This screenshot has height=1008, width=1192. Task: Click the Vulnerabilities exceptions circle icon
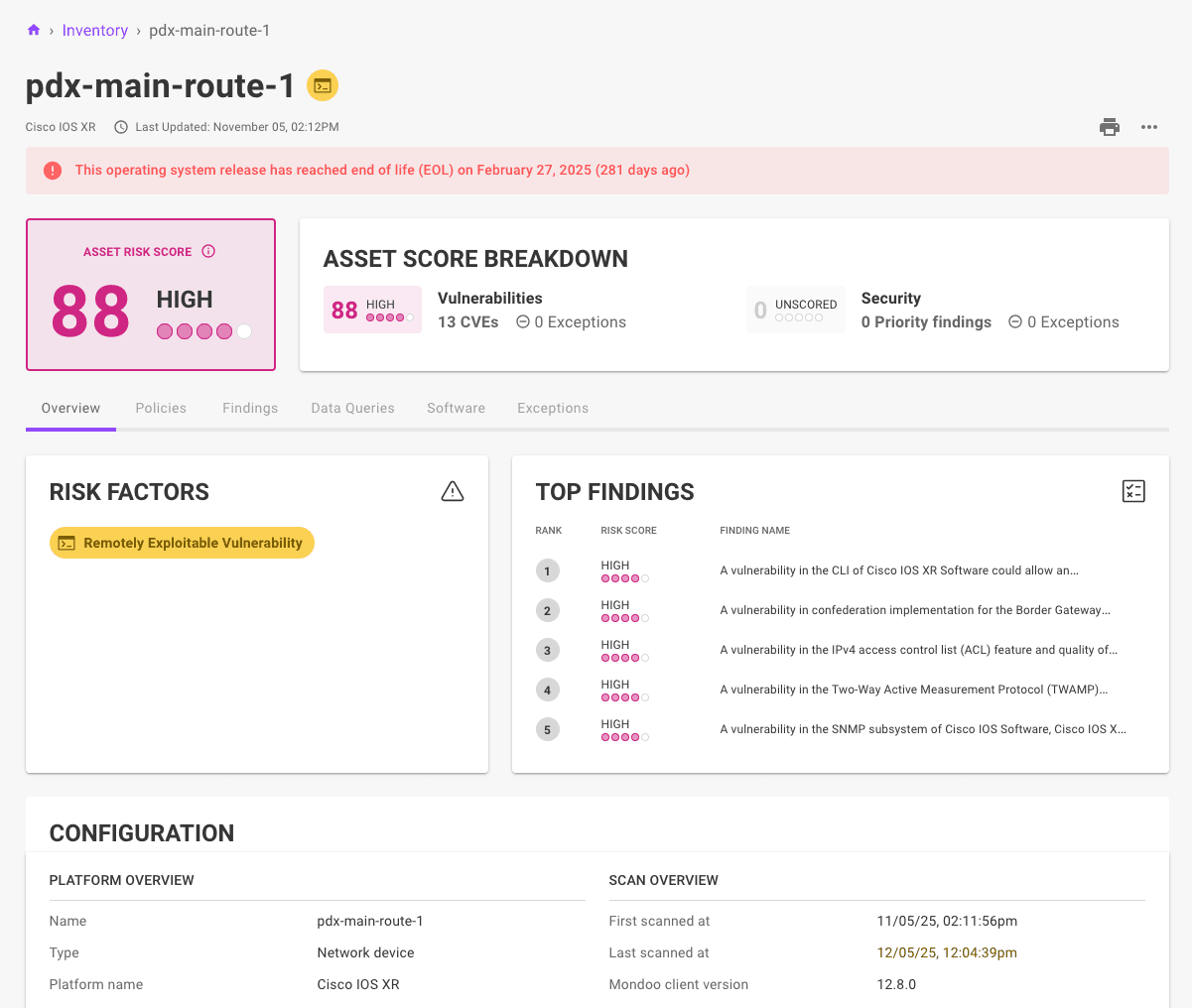click(x=522, y=322)
